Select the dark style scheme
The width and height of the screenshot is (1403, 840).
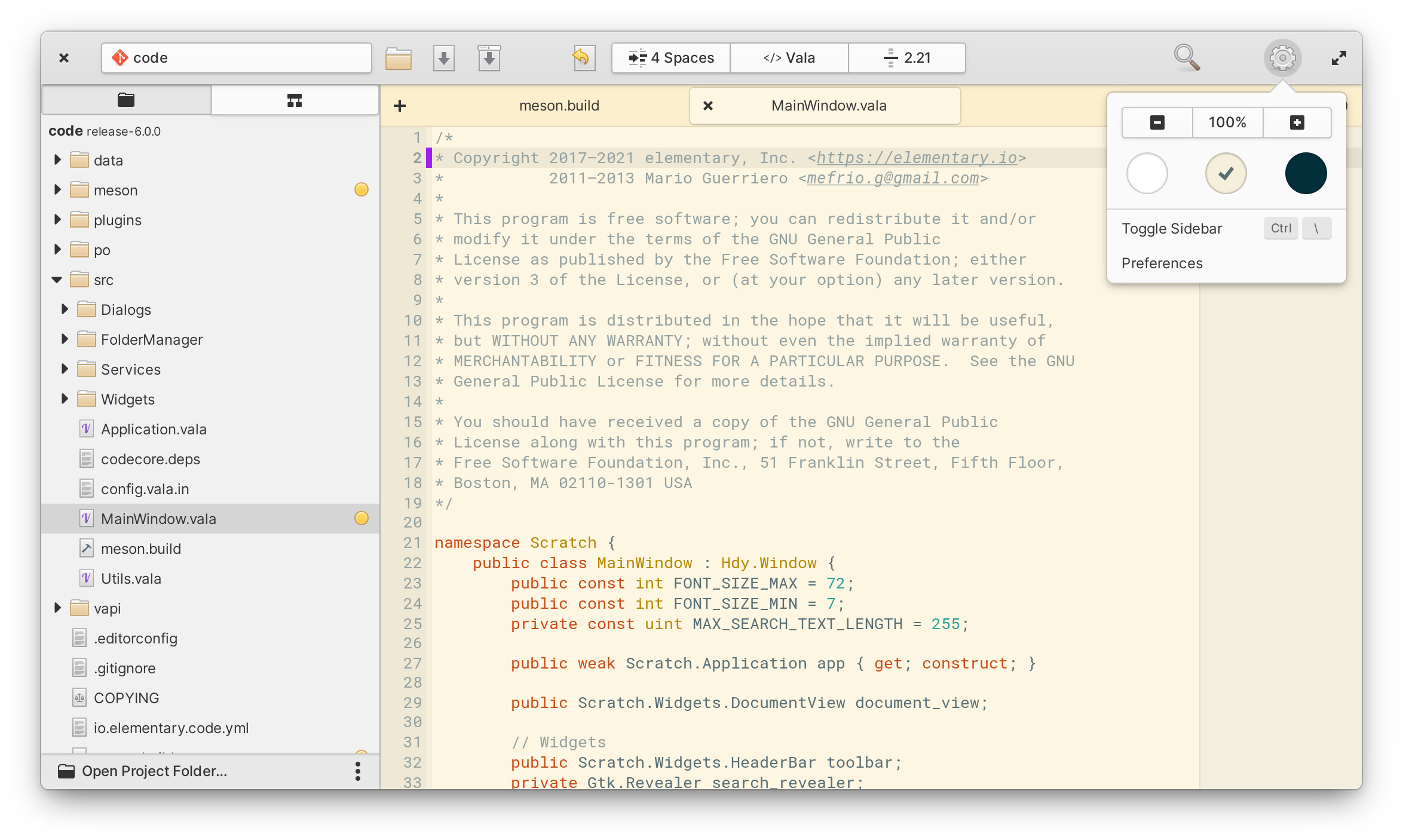[1307, 173]
